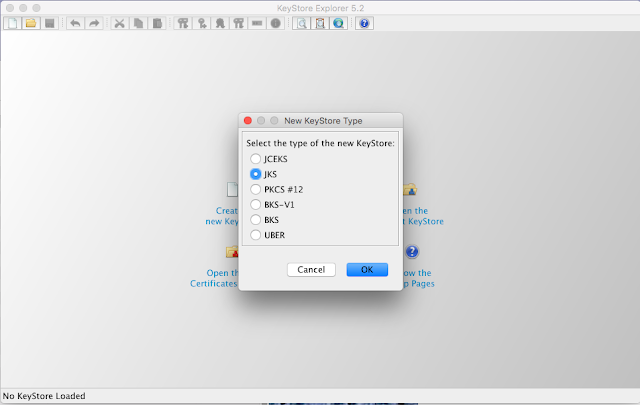Viewport: 640px width, 405px height.
Task: Click the New KeyStore toolbar icon
Action: point(13,23)
